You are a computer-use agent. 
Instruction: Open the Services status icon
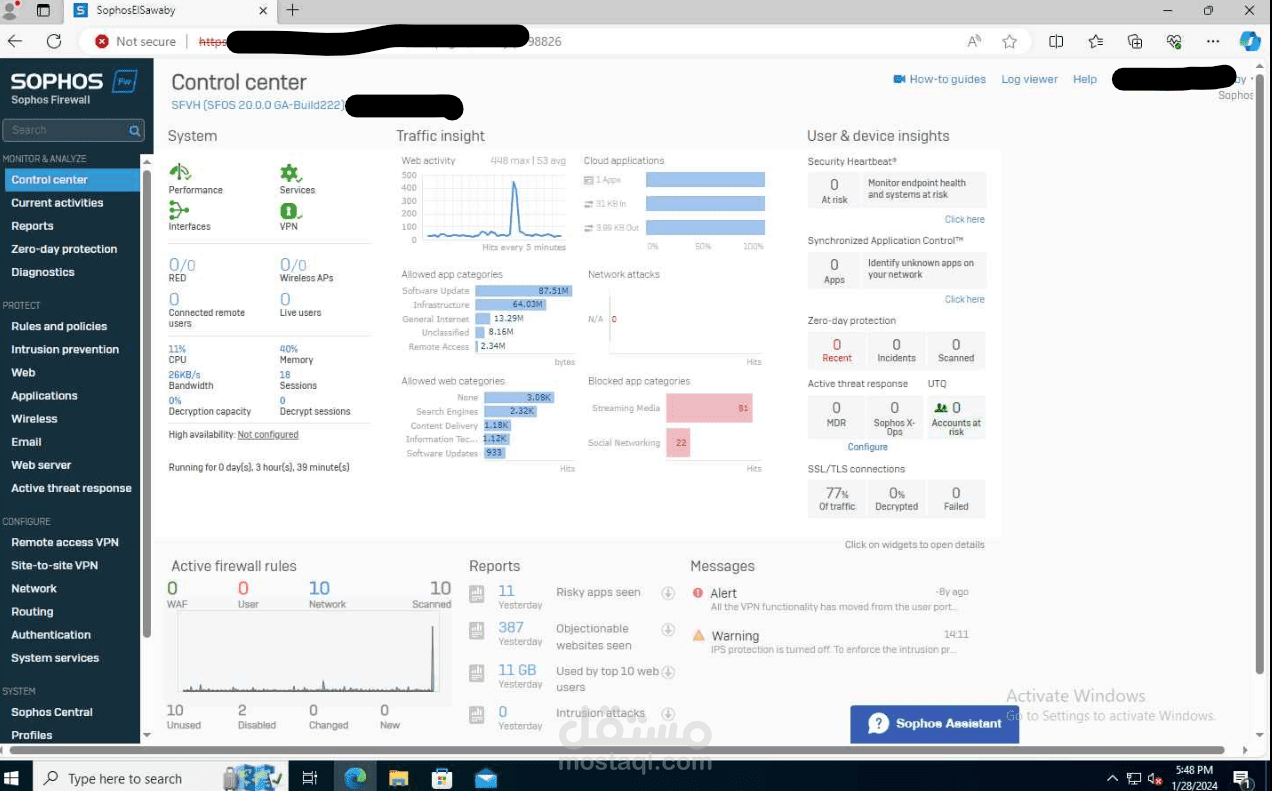tap(290, 172)
